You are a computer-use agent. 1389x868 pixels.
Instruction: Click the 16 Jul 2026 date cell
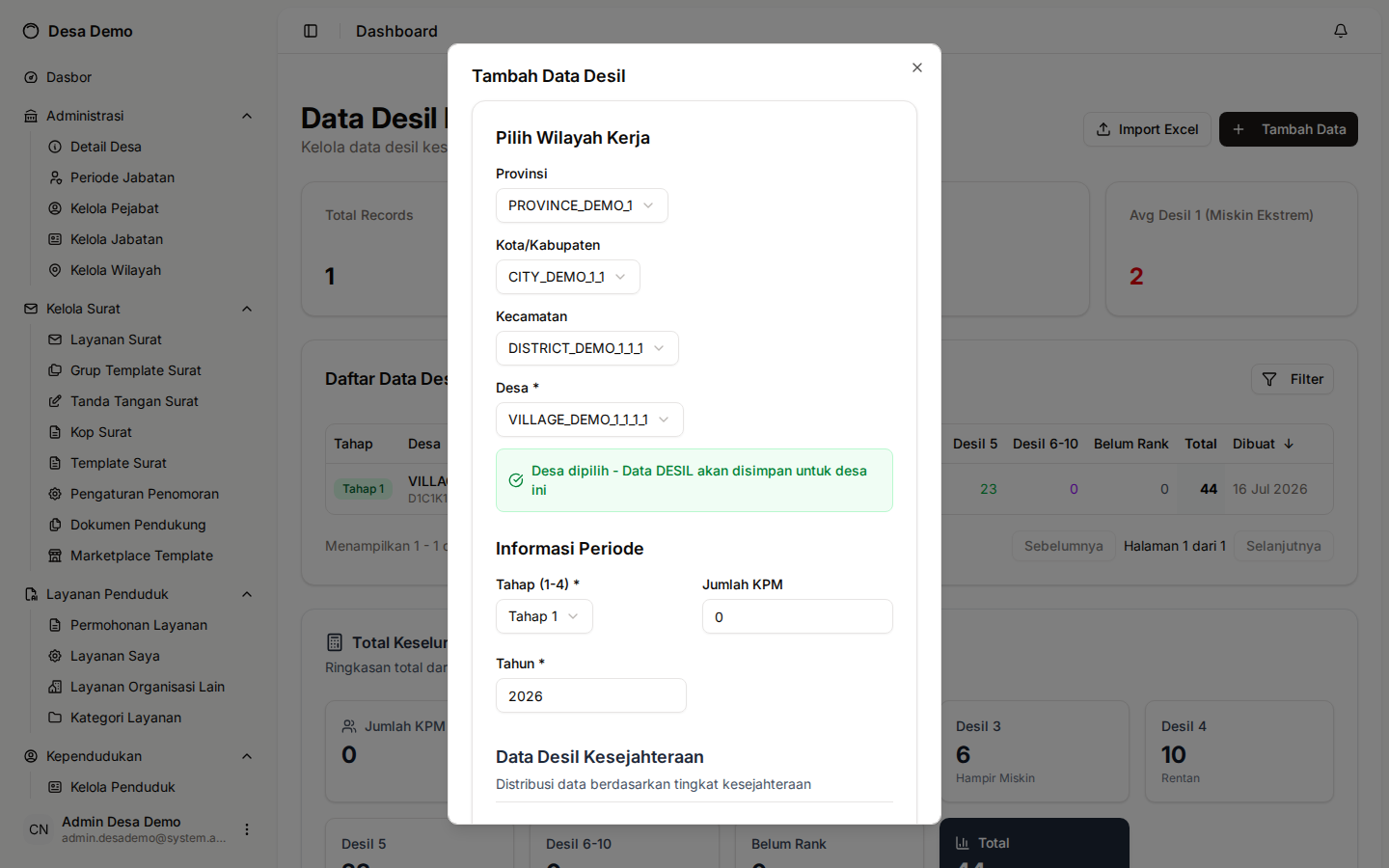(x=1269, y=489)
